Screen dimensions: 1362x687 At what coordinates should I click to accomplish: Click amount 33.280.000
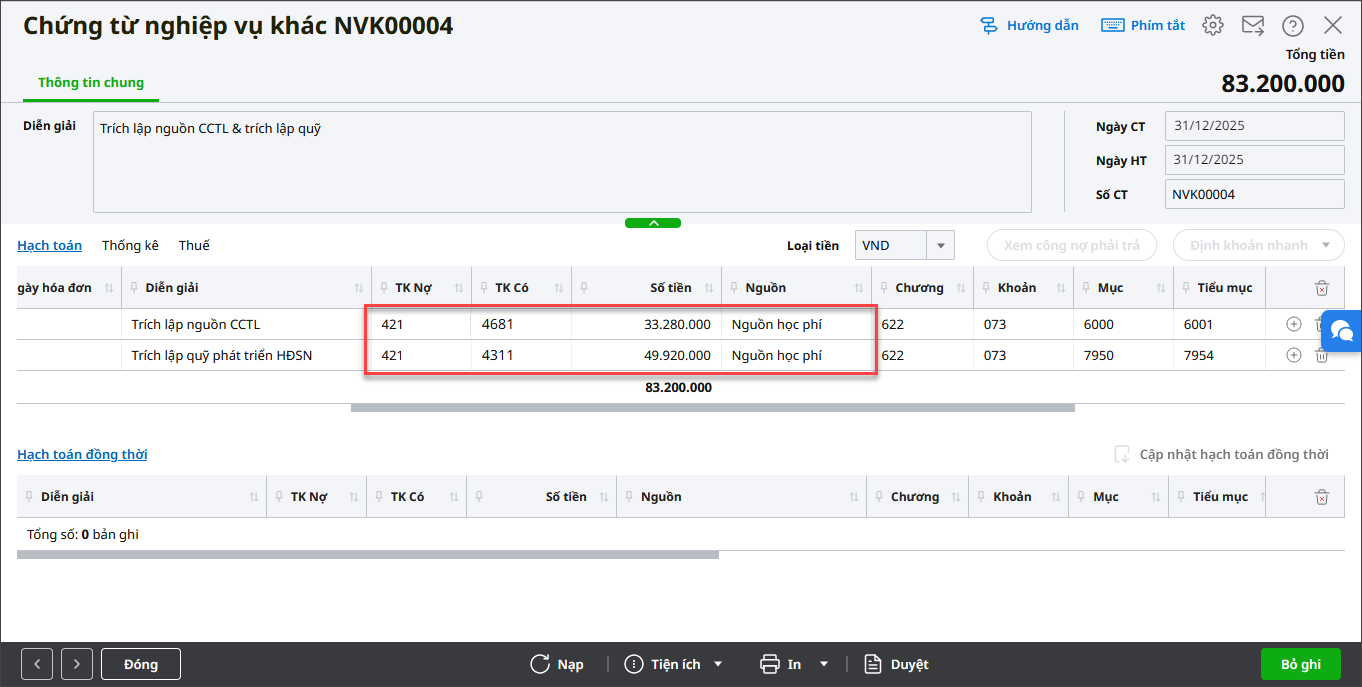pos(677,324)
